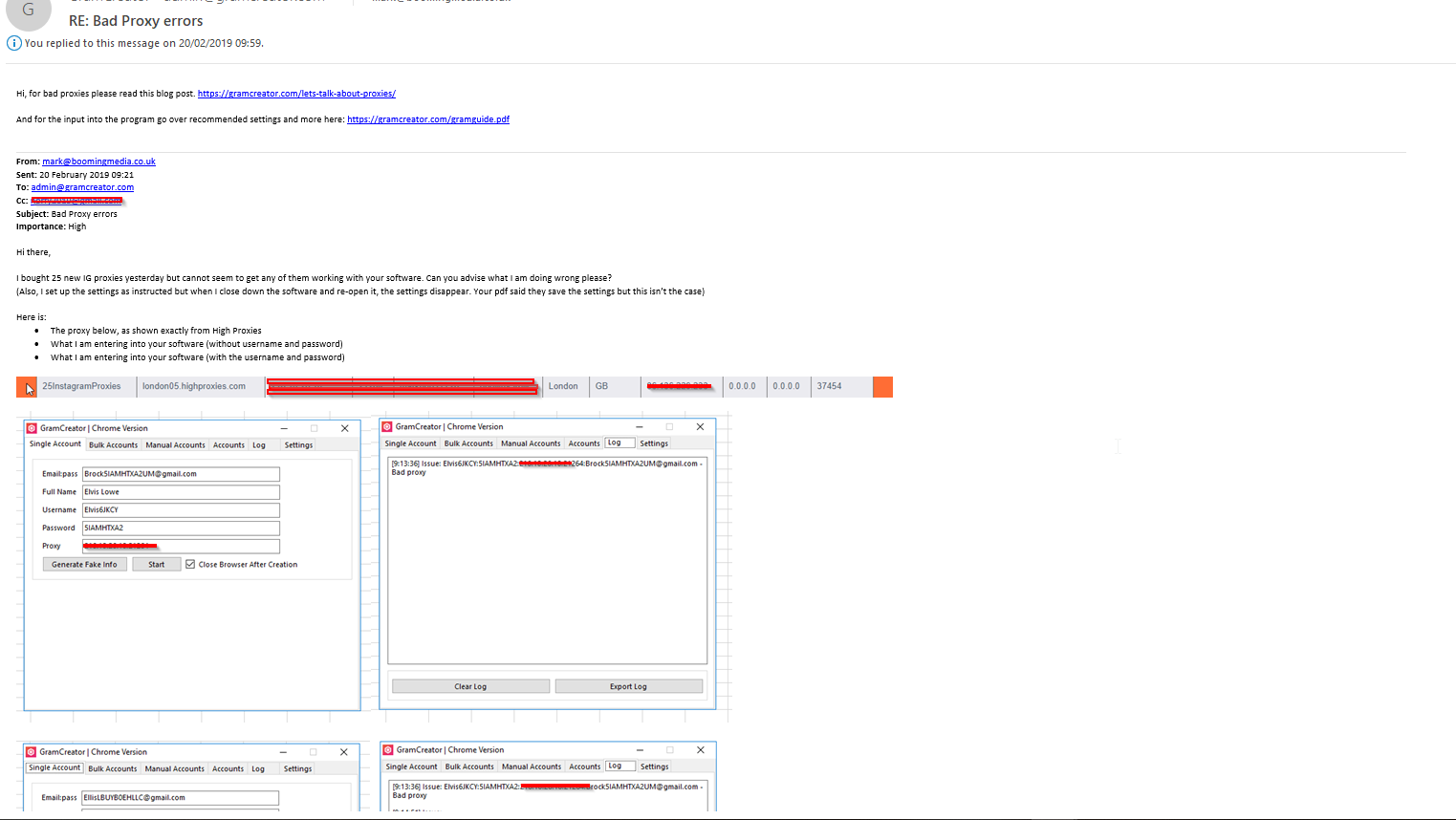This screenshot has width=1456, height=820.
Task: Click the Bad proxy log entry in the upper Log window
Action: pyautogui.click(x=547, y=467)
